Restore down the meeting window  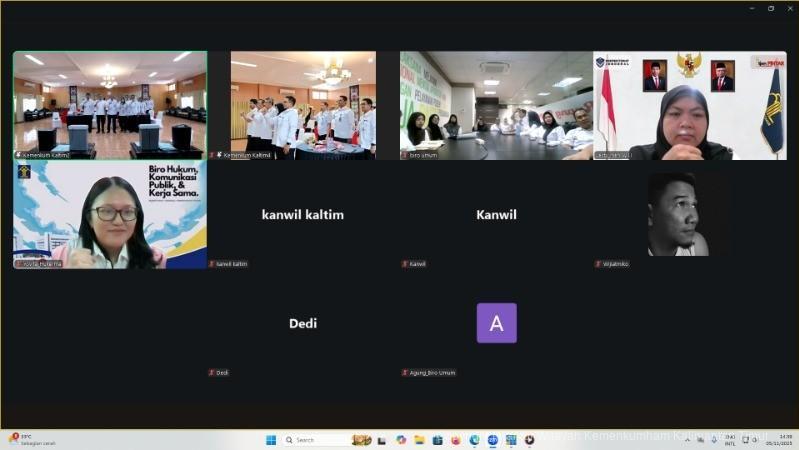[771, 8]
